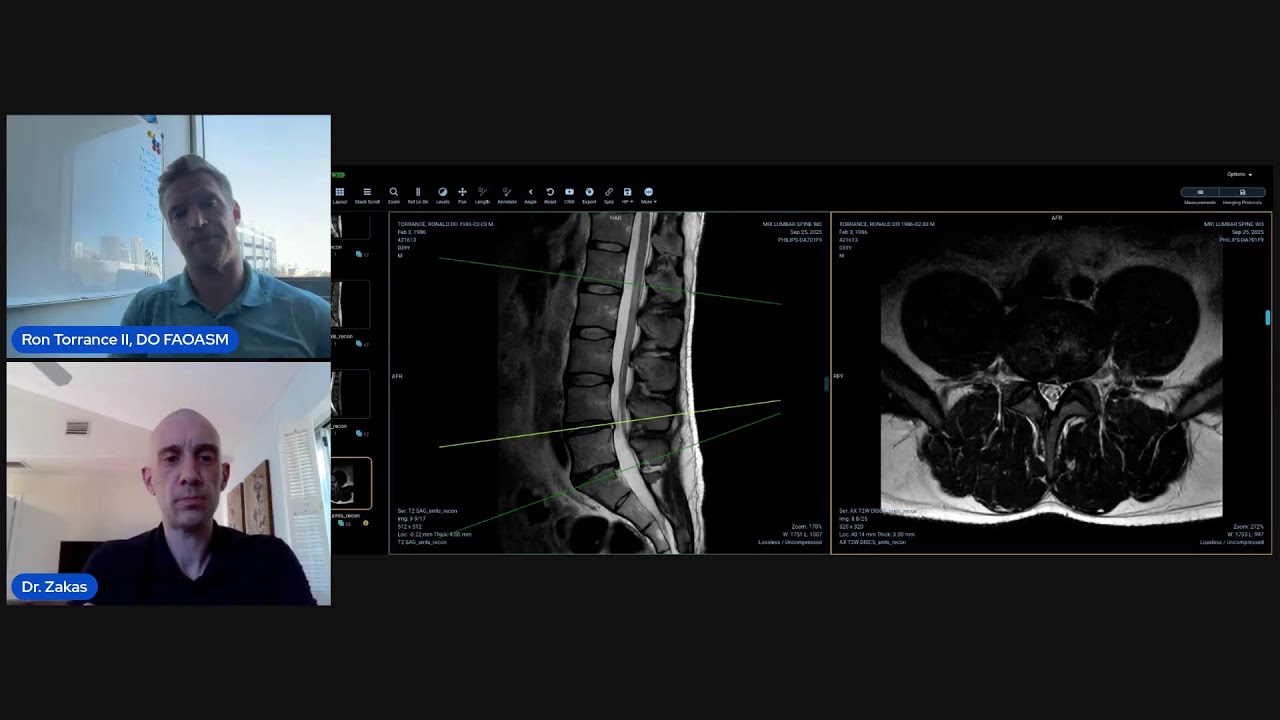This screenshot has width=1280, height=720.
Task: Open the Options dropdown menu
Action: click(x=1240, y=174)
